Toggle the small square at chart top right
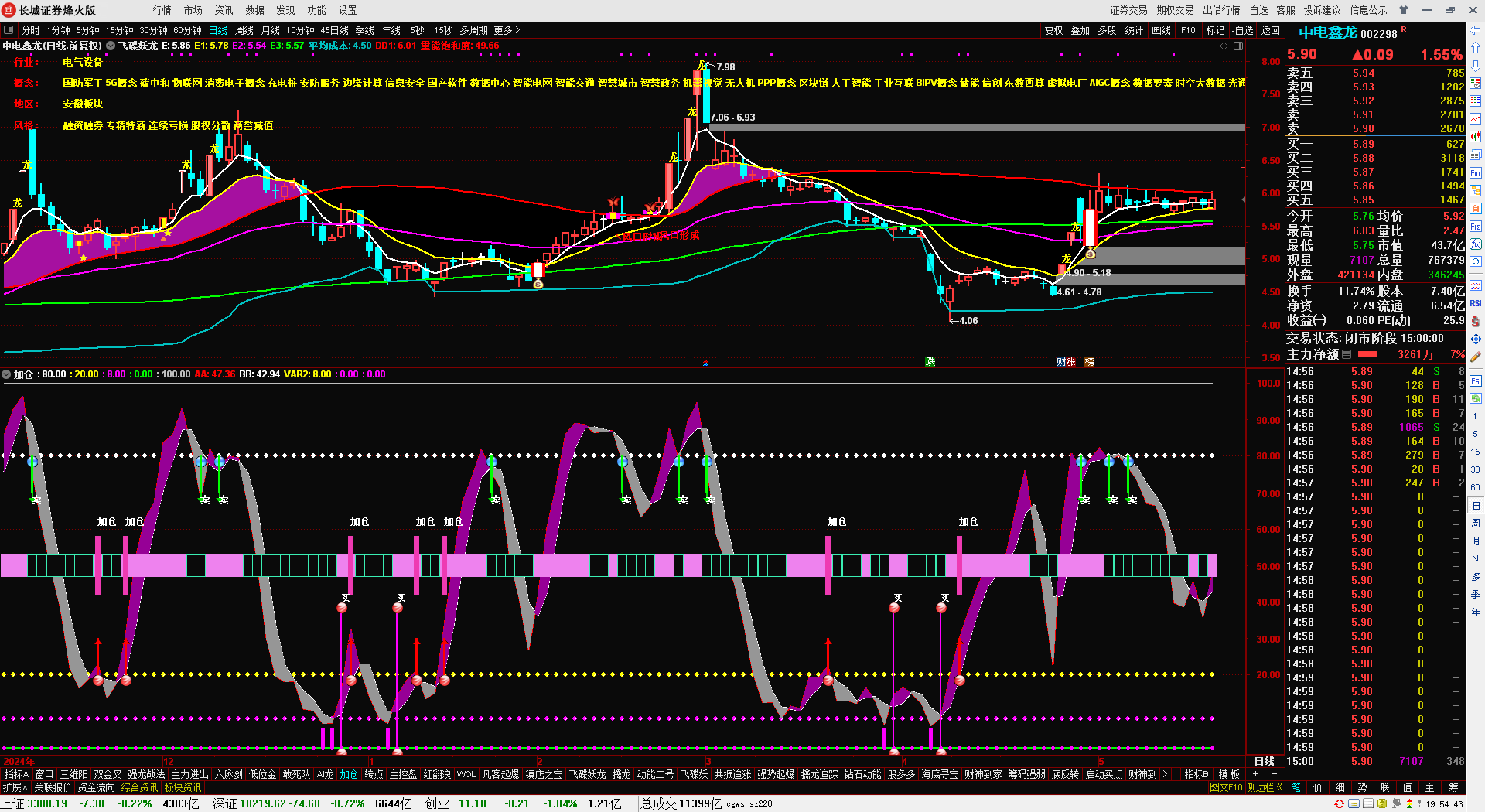This screenshot has width=1485, height=812. [1238, 46]
